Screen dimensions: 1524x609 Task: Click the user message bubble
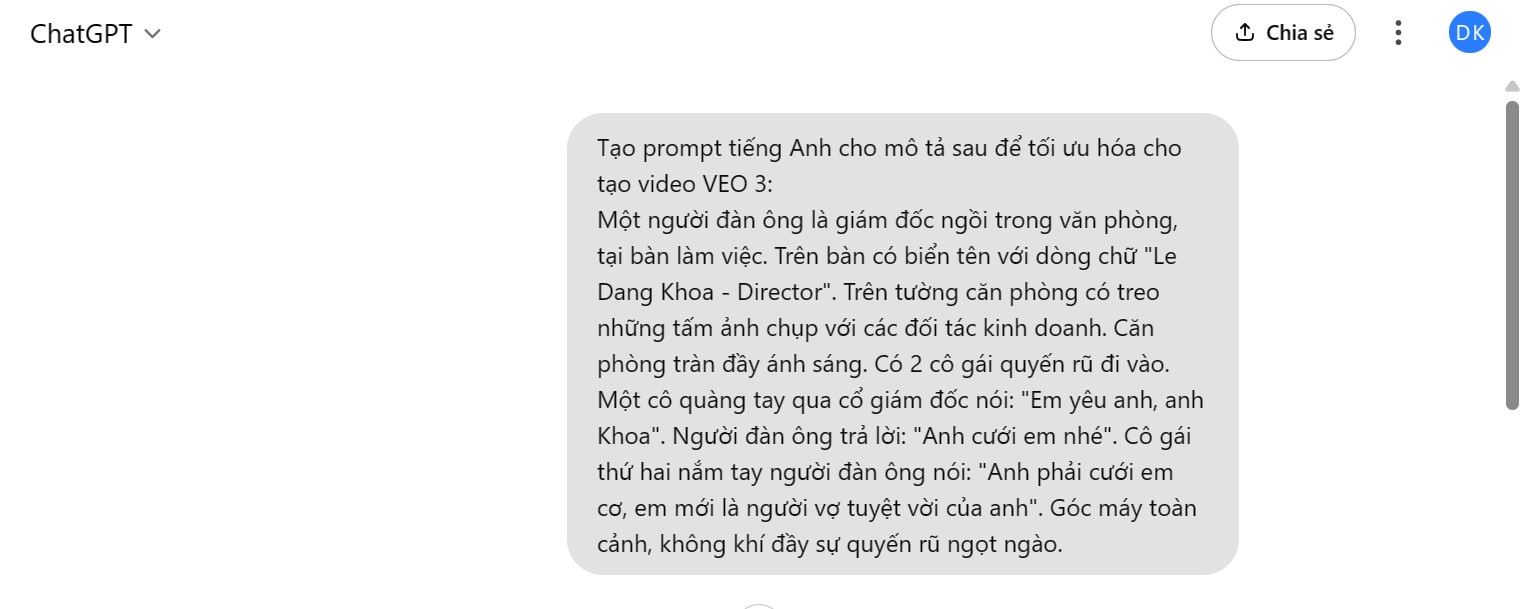tap(902, 343)
